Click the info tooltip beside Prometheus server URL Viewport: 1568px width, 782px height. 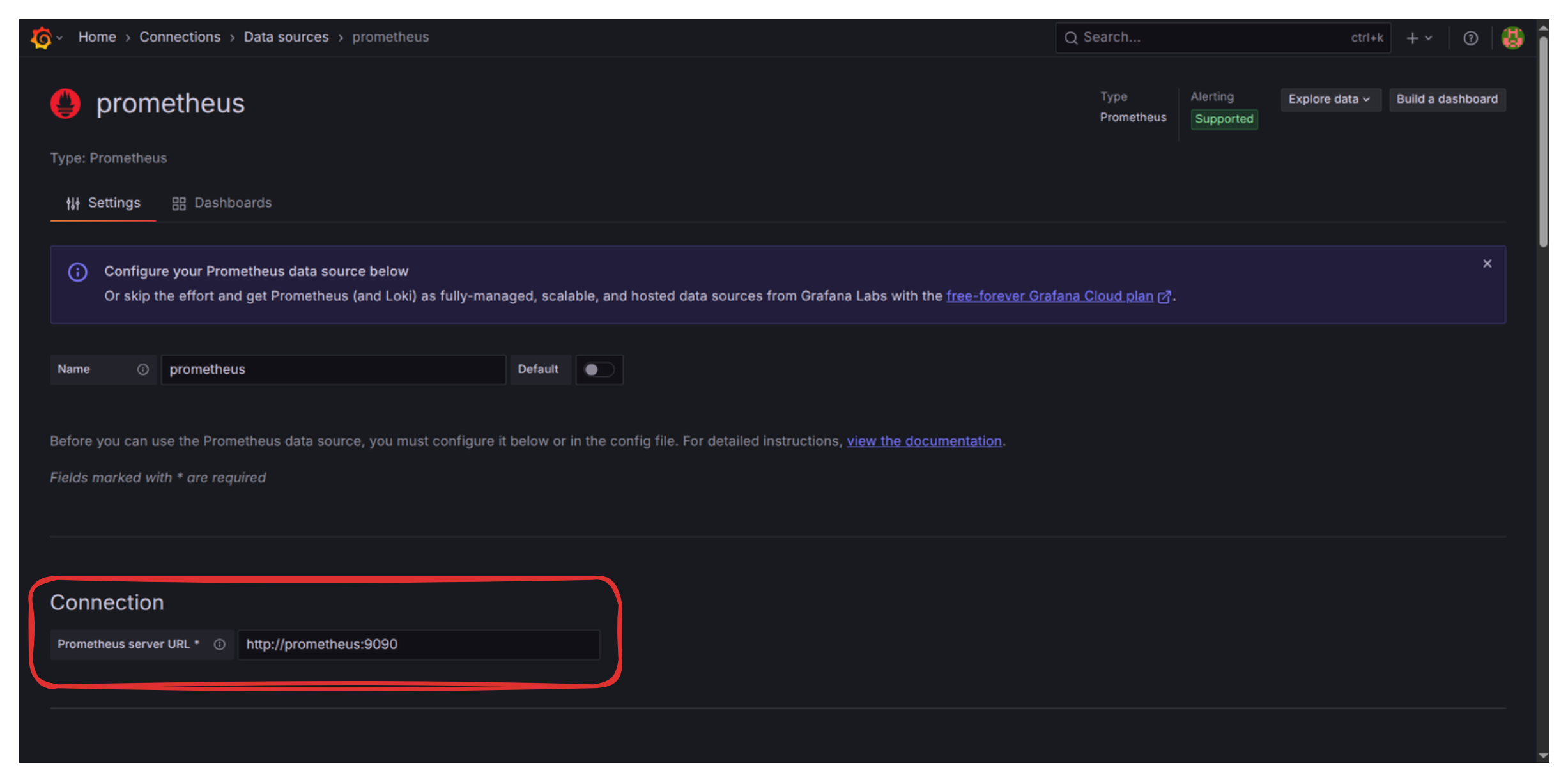(x=219, y=644)
